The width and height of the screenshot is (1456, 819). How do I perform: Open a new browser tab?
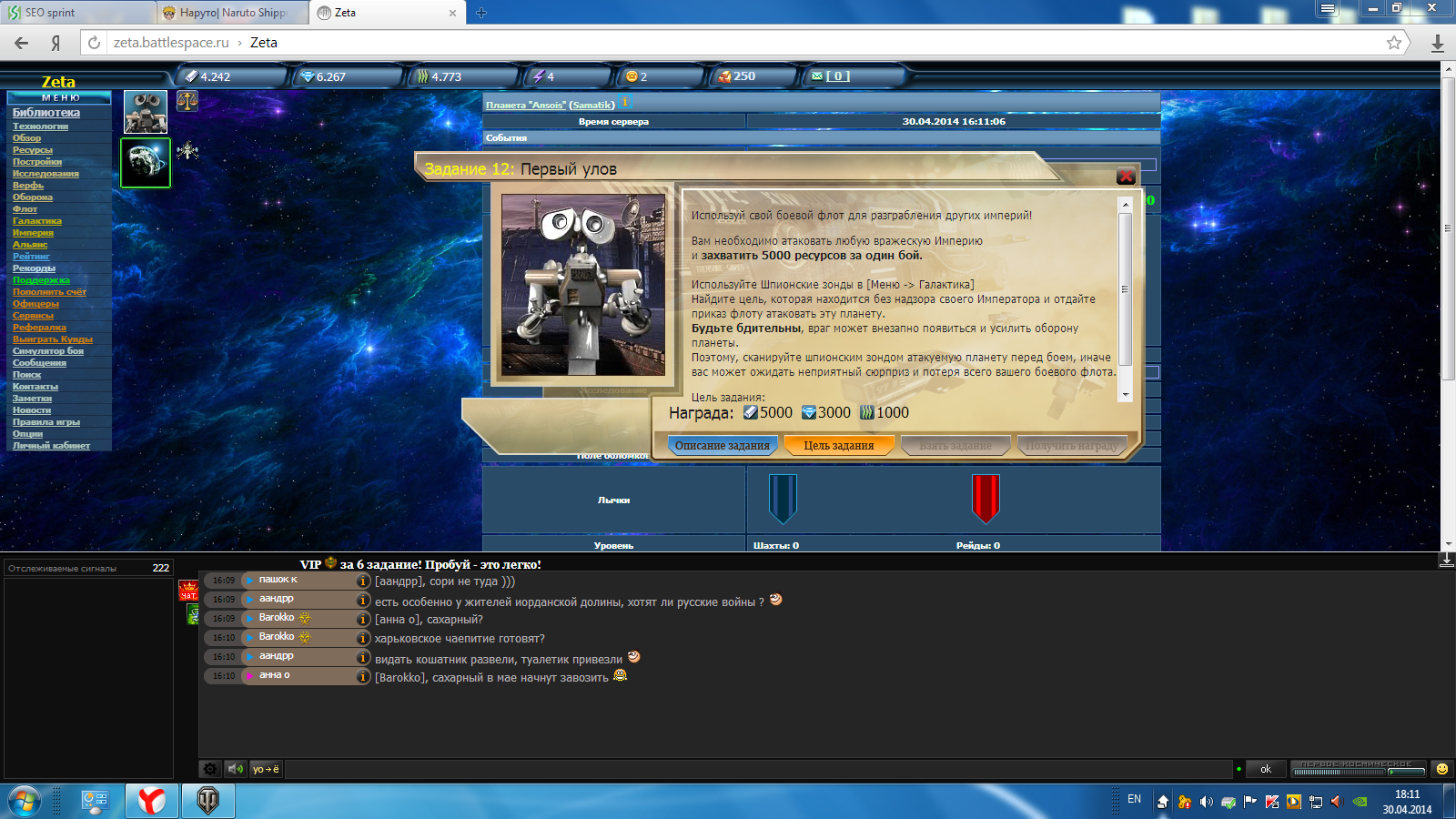pyautogui.click(x=481, y=13)
